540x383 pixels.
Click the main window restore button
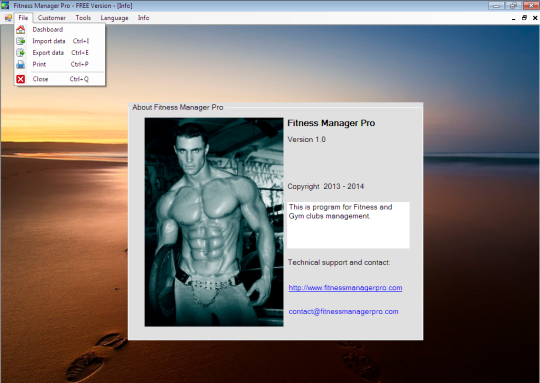pyautogui.click(x=513, y=6)
